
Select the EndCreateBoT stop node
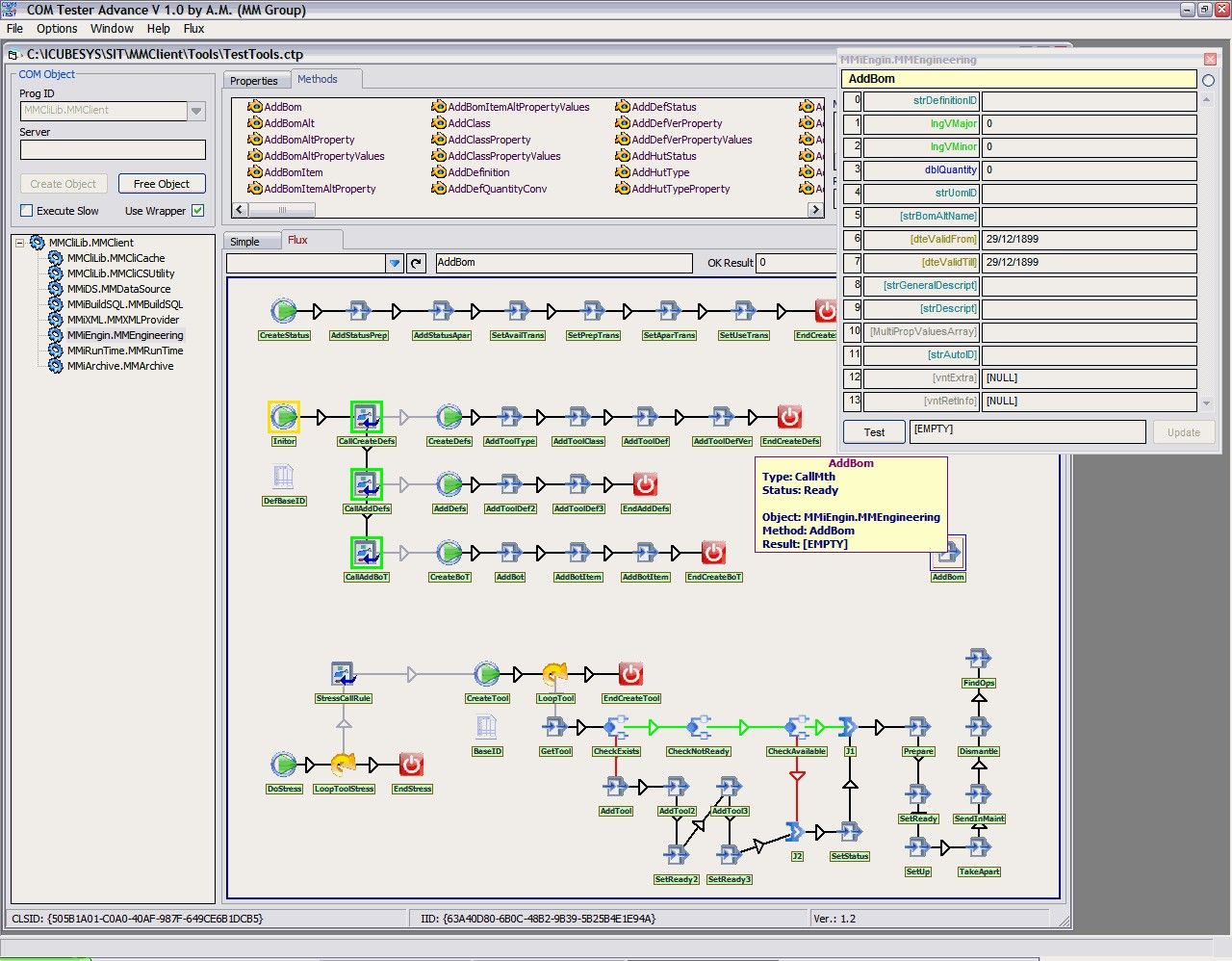point(713,552)
